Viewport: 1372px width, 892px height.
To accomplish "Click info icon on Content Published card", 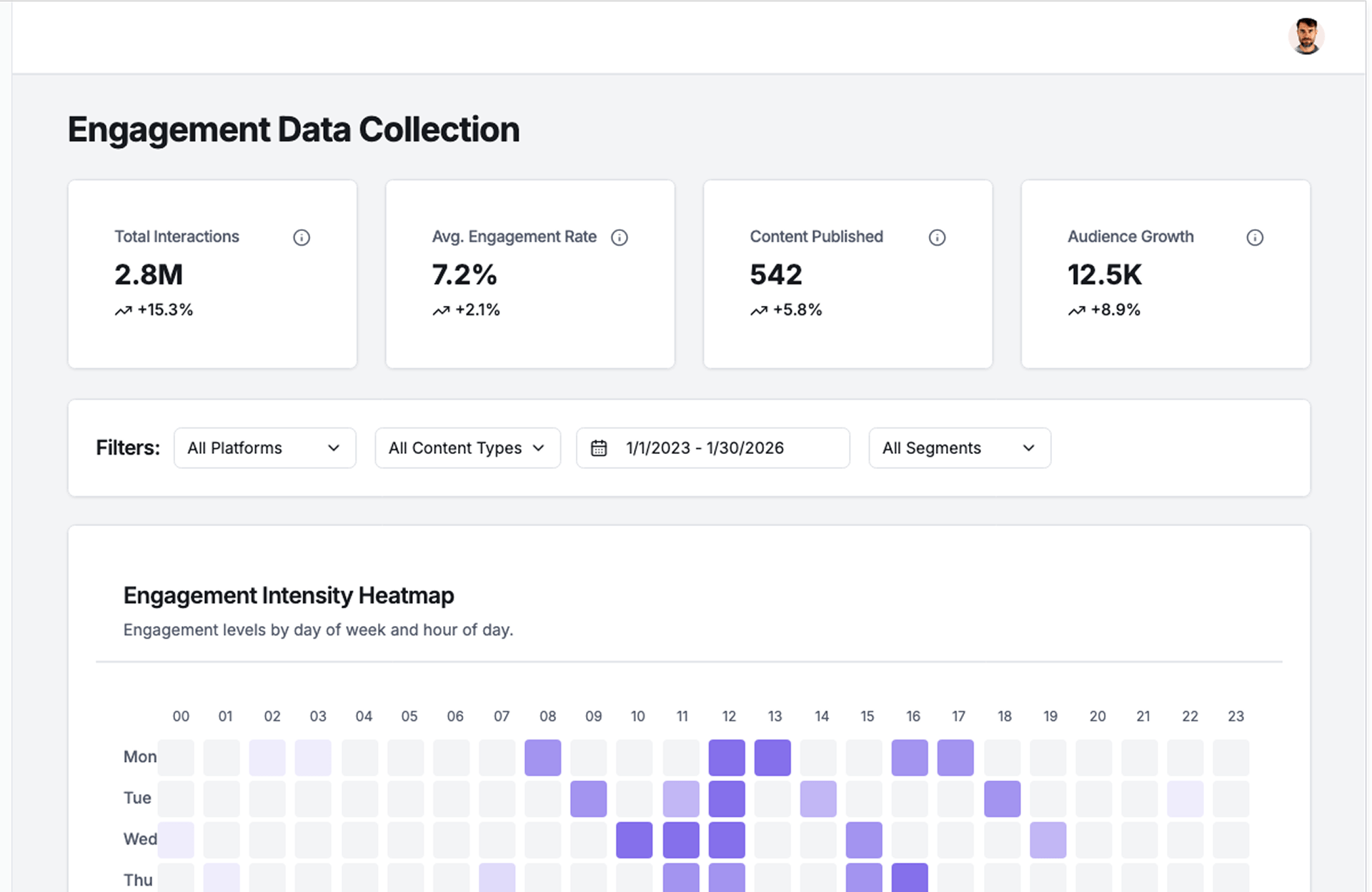I will coord(937,237).
